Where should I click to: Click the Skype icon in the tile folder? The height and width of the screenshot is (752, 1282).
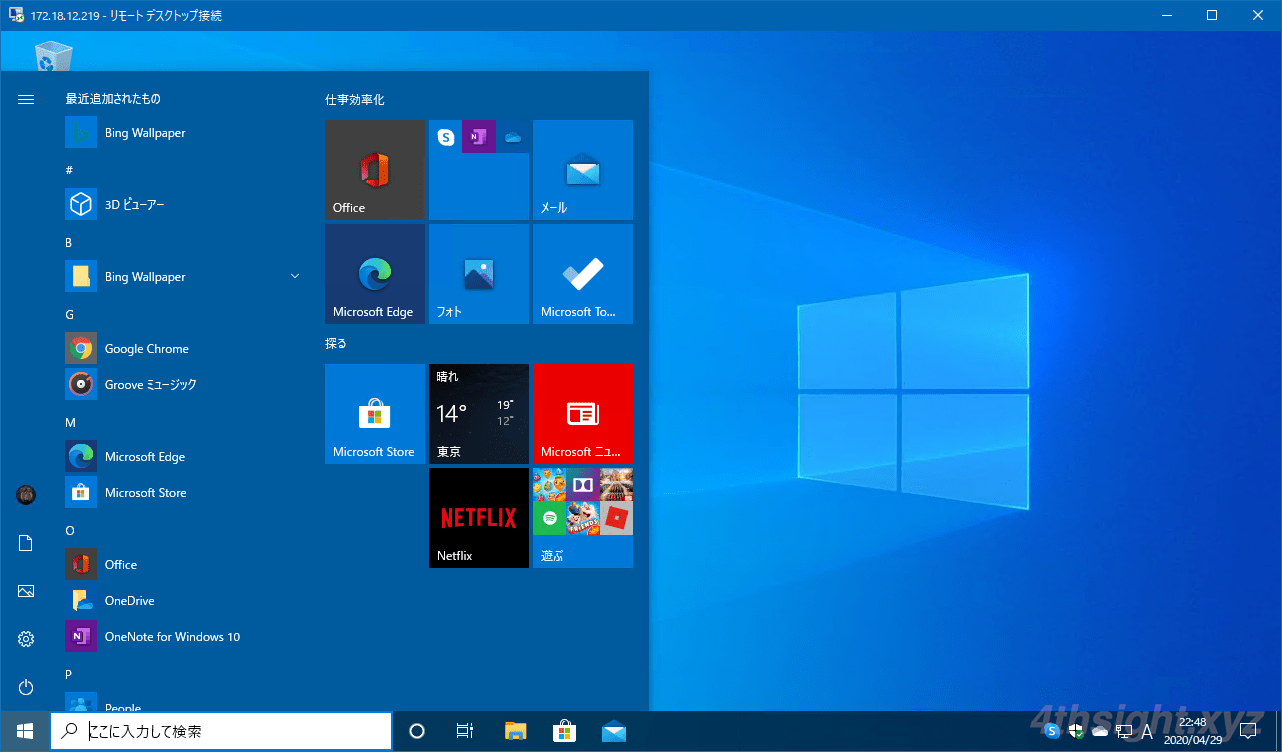(446, 137)
